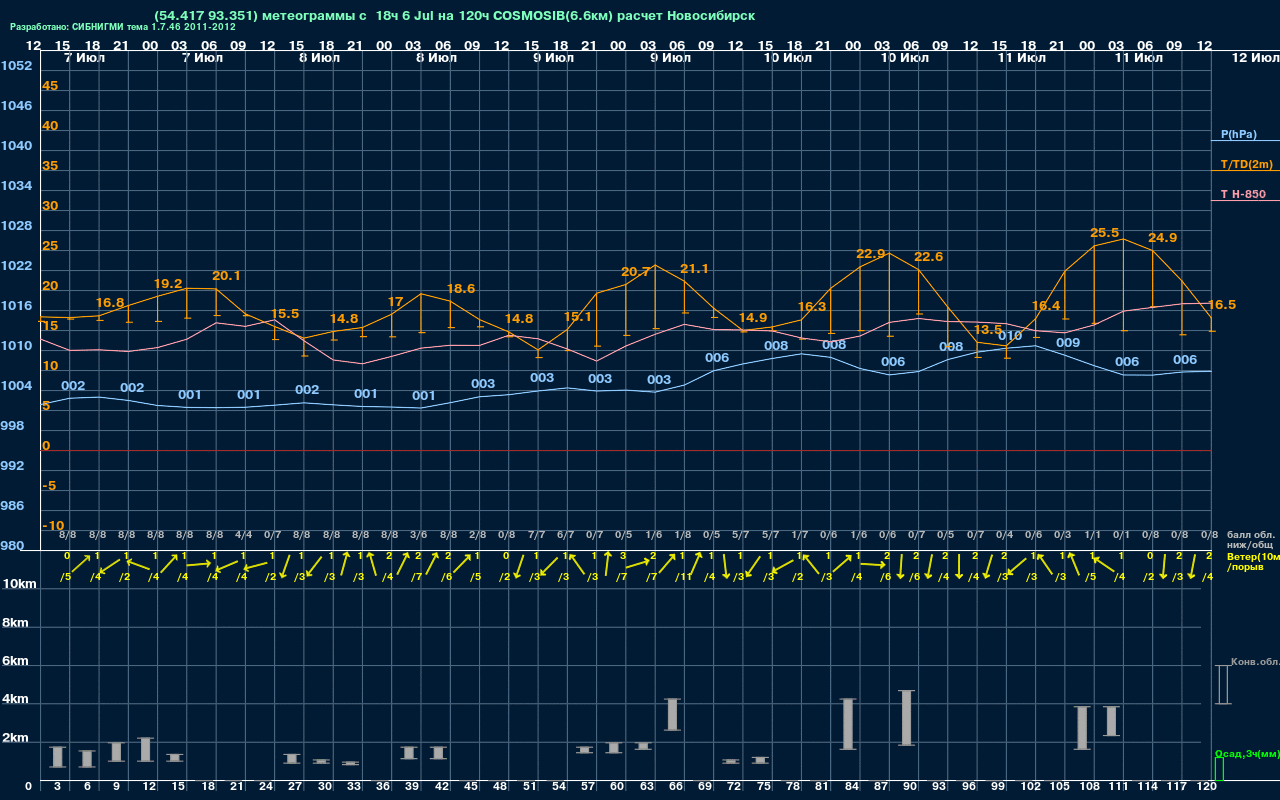Click the cloud layer bar above hour 84

848,724
